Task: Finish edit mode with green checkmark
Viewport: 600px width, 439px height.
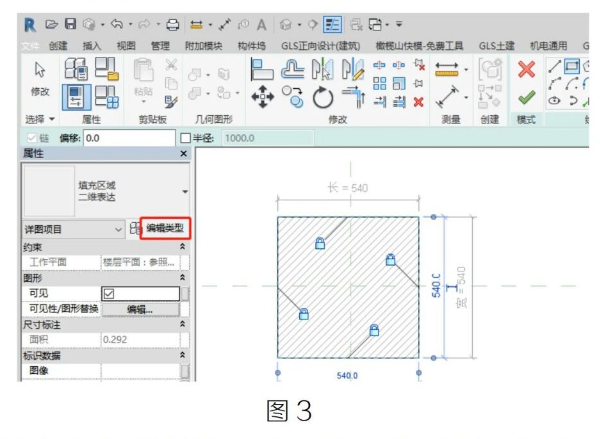Action: [x=527, y=97]
